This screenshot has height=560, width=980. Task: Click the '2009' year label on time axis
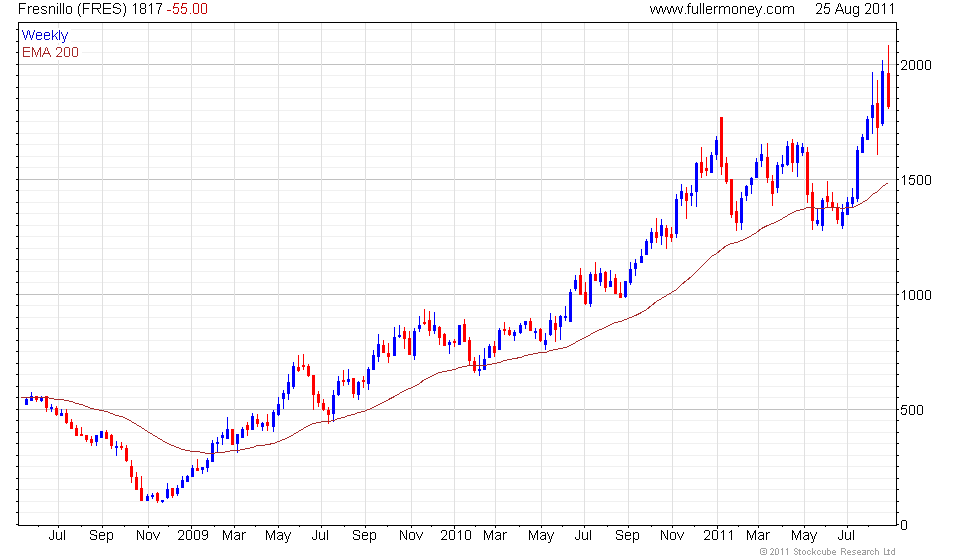coord(192,536)
